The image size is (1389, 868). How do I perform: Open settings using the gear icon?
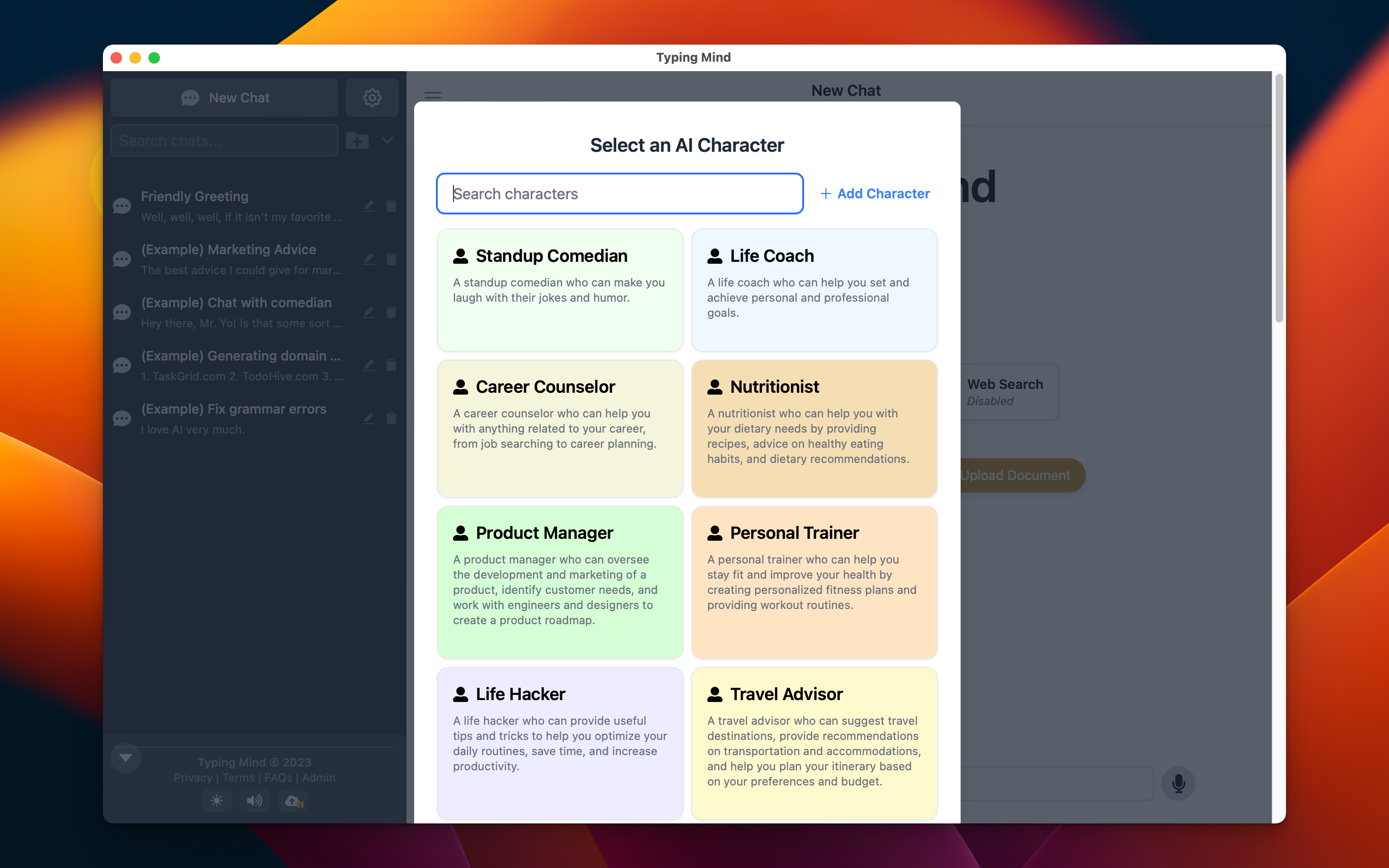coord(372,97)
